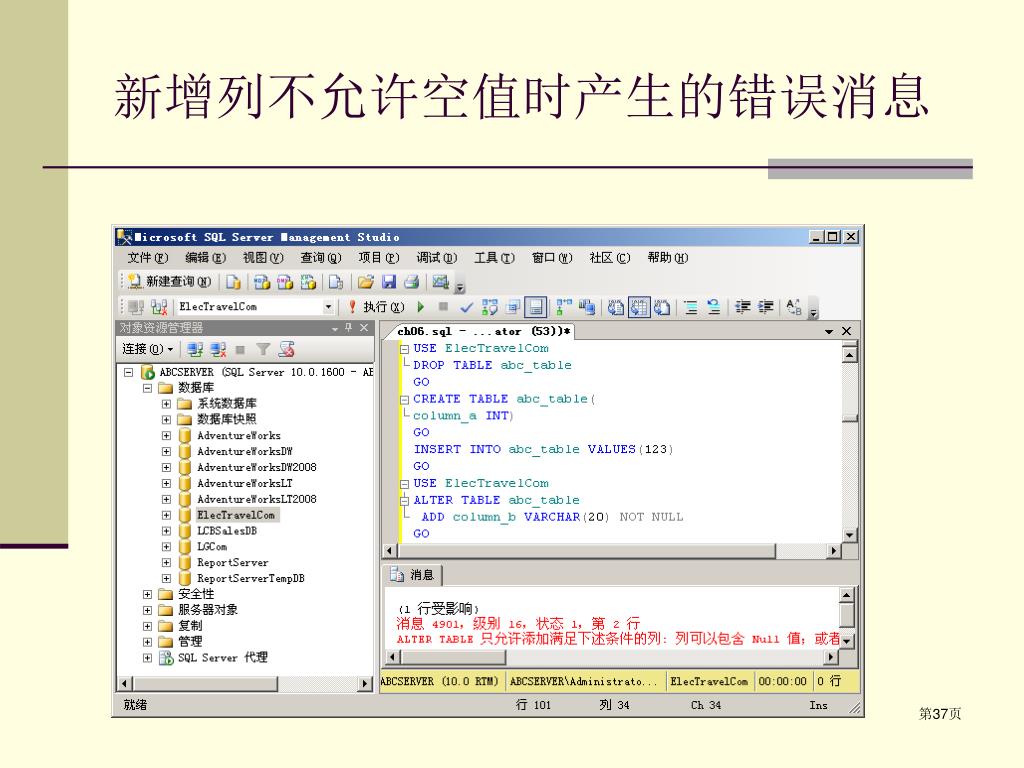The width and height of the screenshot is (1024, 768).
Task: Click editor horizontal scrollbar track
Action: click(x=801, y=551)
